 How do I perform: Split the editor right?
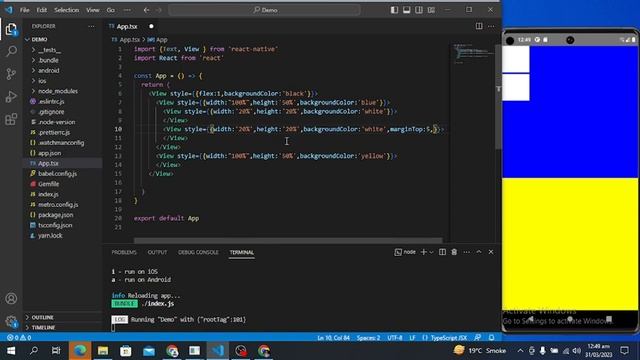pos(479,26)
